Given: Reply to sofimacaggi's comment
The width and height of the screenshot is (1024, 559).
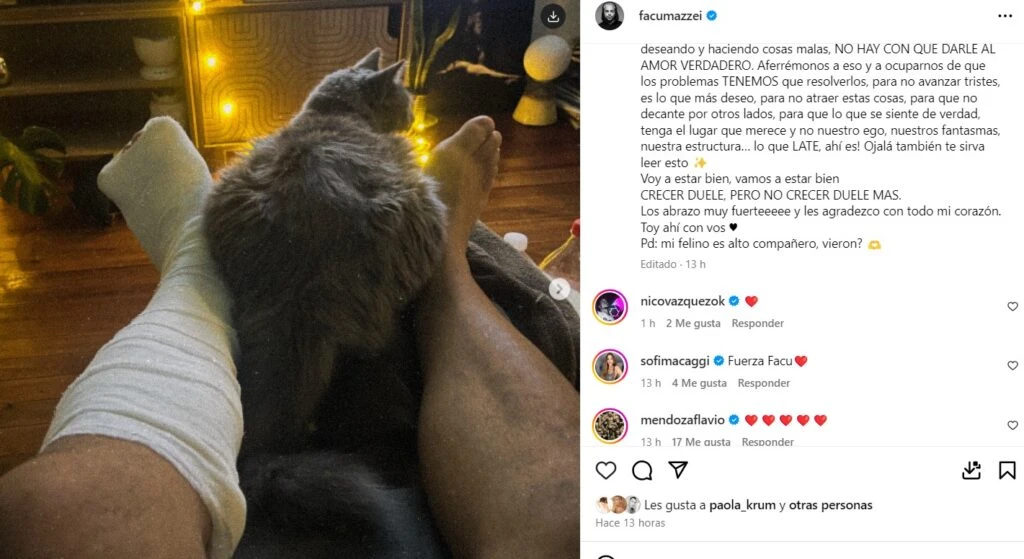Looking at the screenshot, I should [x=763, y=383].
